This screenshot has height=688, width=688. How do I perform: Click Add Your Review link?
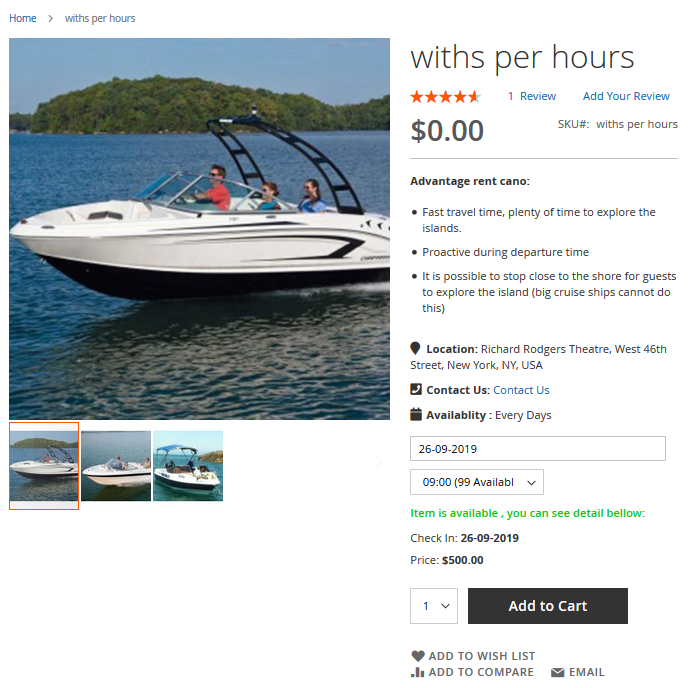tap(626, 96)
